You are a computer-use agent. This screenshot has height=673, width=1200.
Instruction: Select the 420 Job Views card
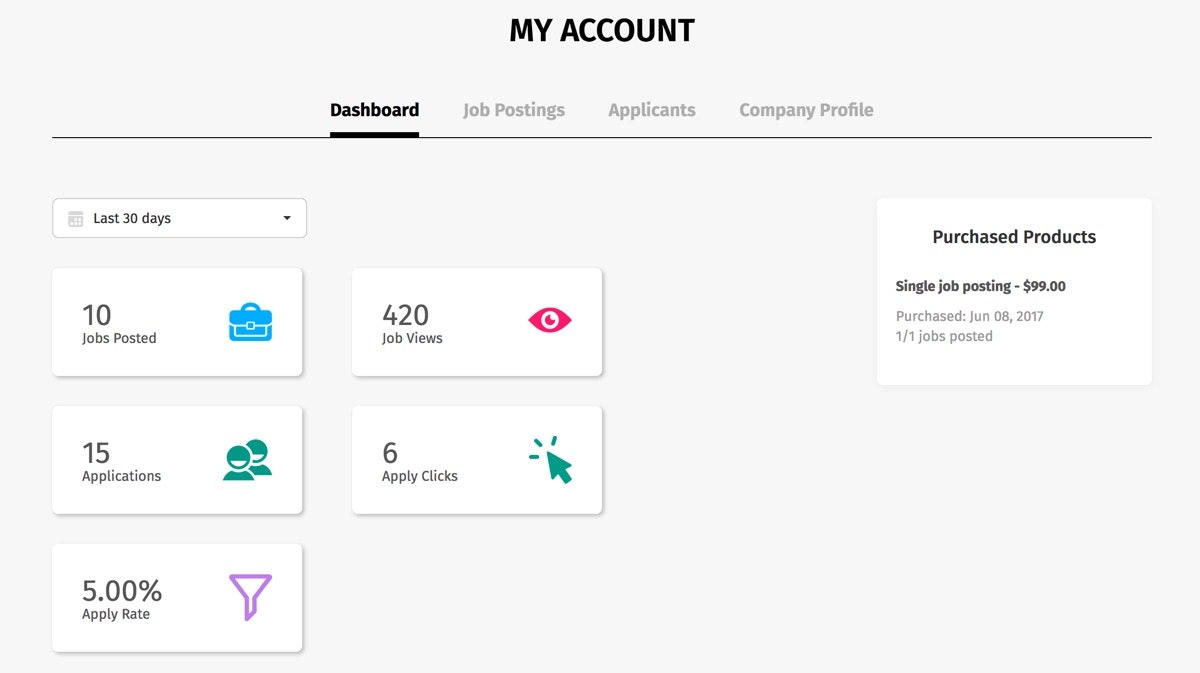[477, 322]
